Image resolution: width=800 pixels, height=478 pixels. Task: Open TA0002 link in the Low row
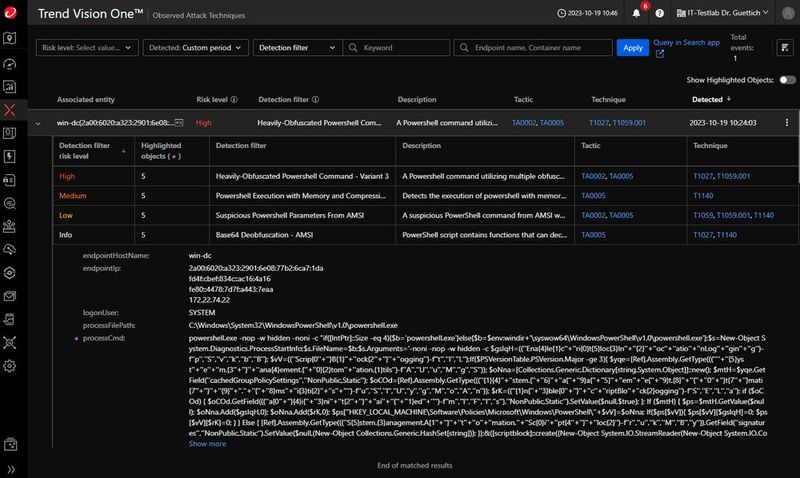593,215
